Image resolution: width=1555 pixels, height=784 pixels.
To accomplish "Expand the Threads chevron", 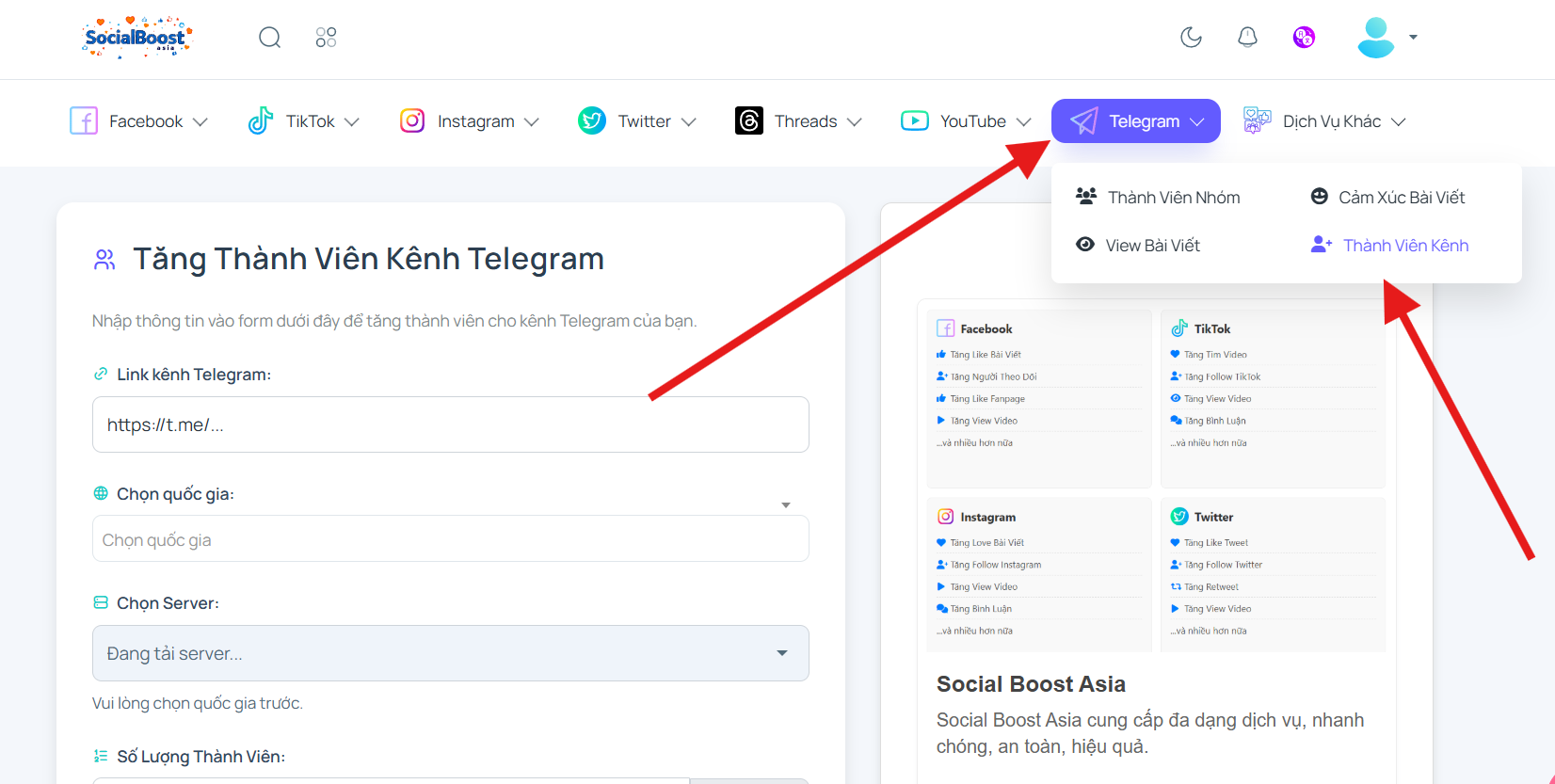I will coord(855,122).
